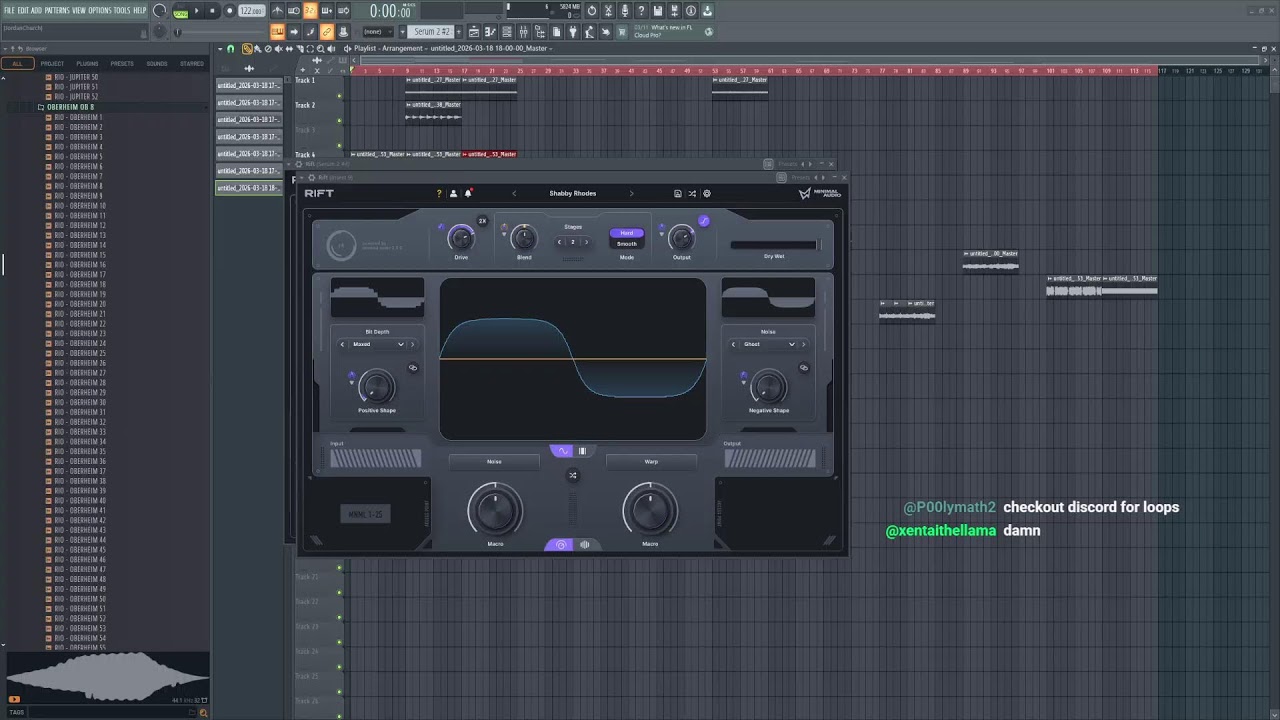
Task: Select Hard mode
Action: 627,233
